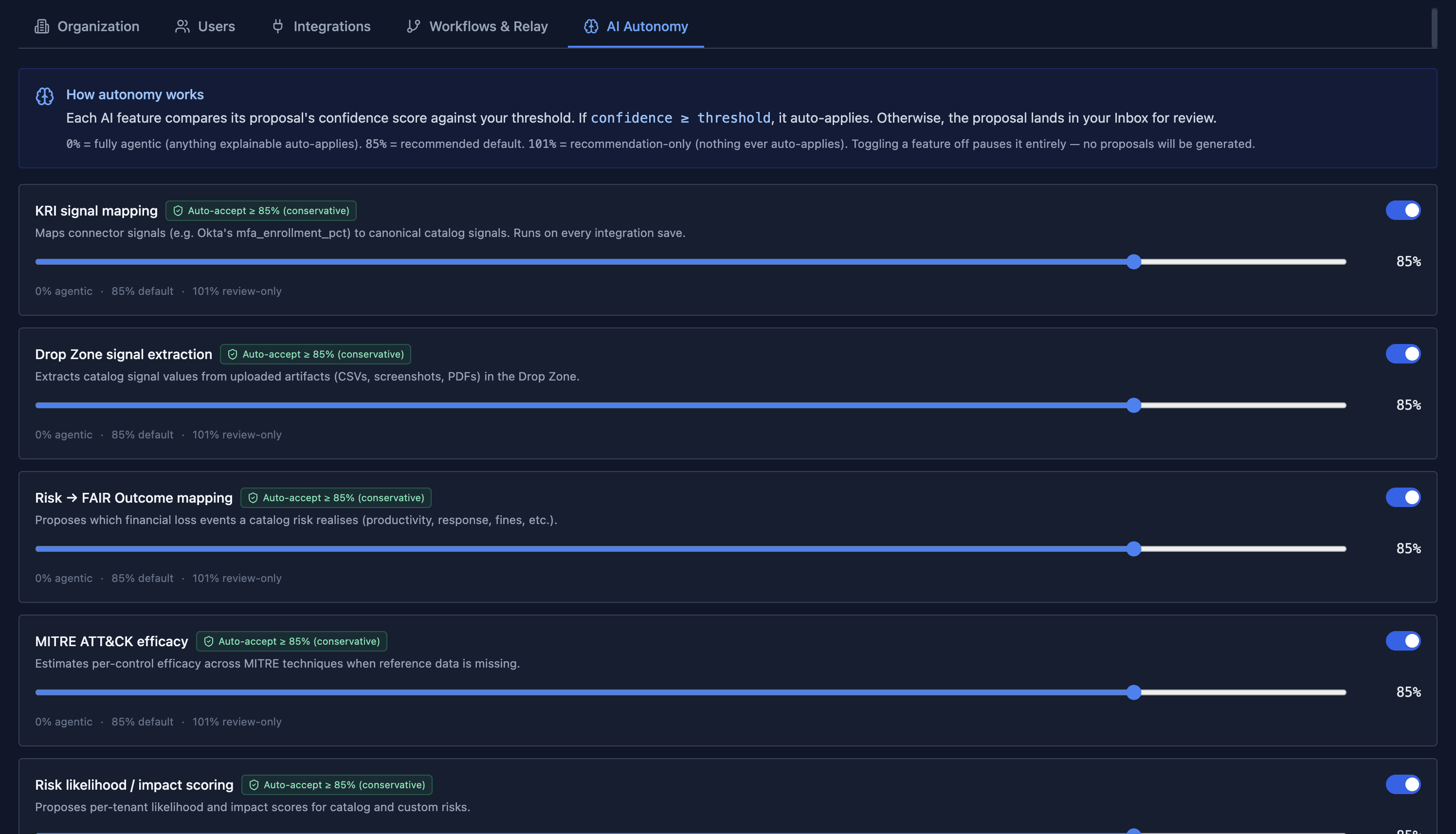Click the KRI signal mapping threshold slider handle
The height and width of the screenshot is (834, 1456).
tap(1134, 262)
